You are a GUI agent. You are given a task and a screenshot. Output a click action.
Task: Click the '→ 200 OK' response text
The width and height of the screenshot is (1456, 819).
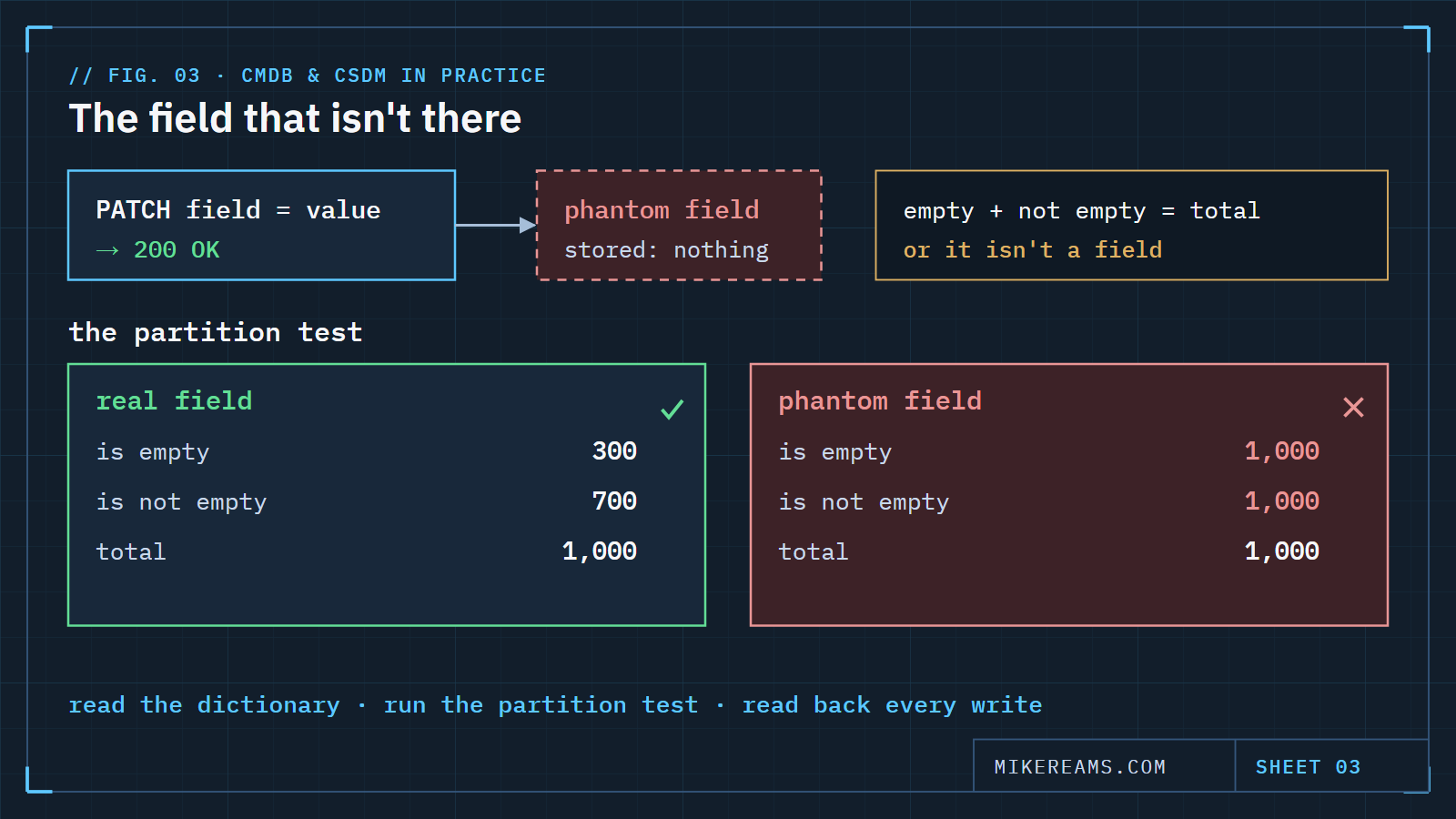(x=158, y=249)
